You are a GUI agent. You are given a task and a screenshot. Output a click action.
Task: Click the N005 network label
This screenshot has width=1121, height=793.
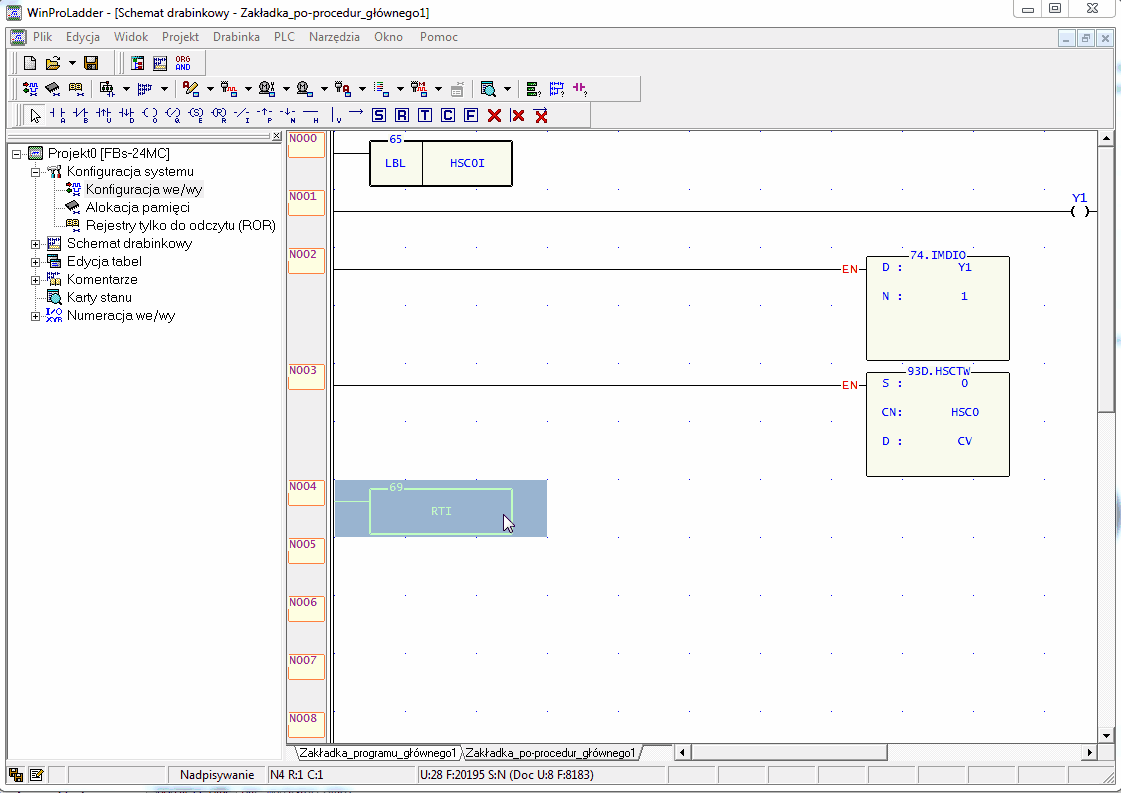(x=306, y=550)
